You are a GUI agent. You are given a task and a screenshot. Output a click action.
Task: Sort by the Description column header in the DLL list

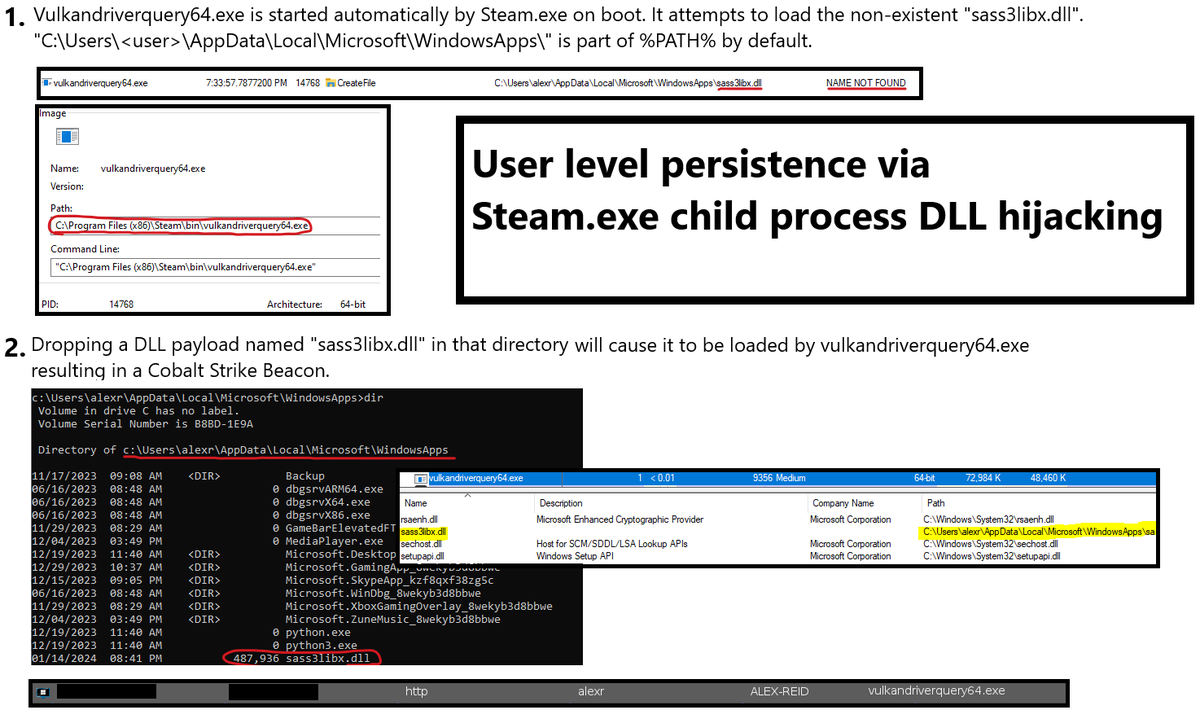point(561,503)
